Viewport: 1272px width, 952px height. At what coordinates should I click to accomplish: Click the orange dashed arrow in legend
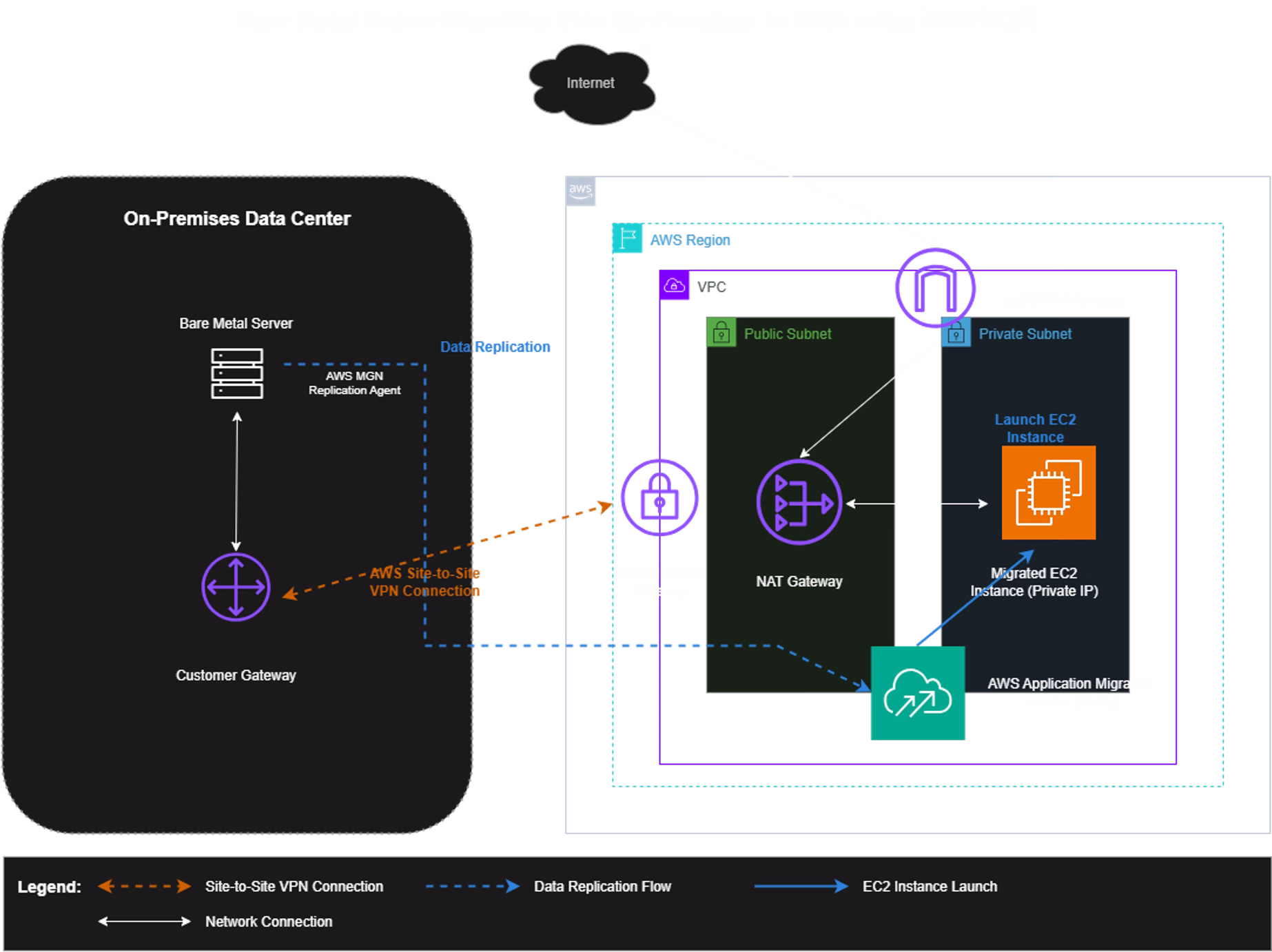pyautogui.click(x=144, y=887)
